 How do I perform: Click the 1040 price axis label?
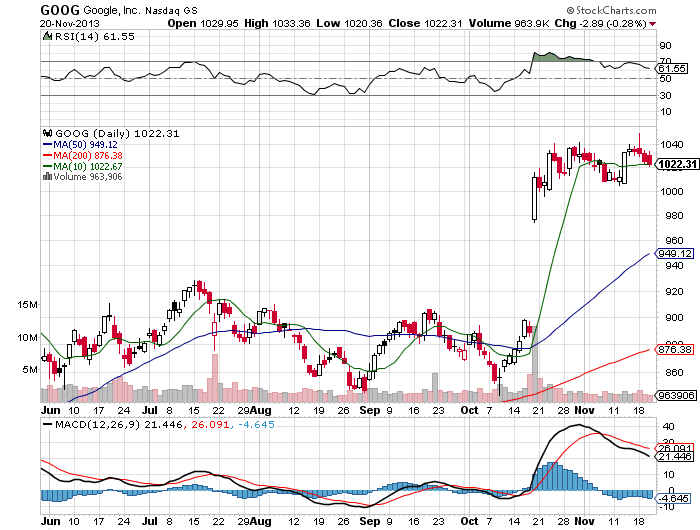(x=671, y=144)
